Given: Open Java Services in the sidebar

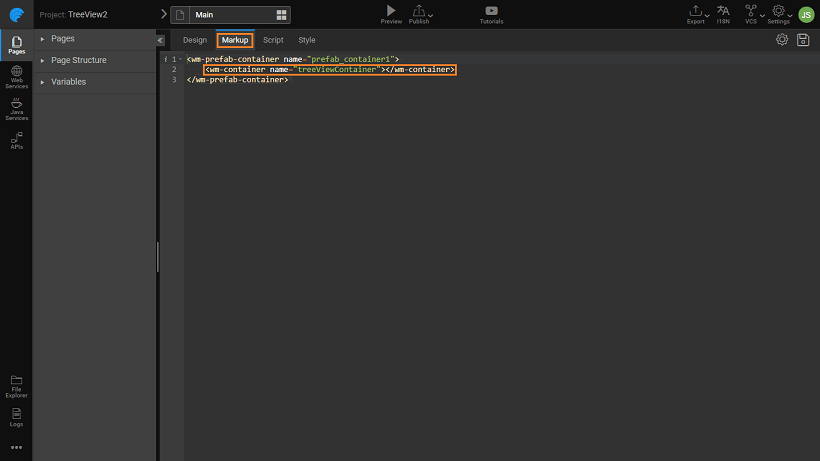Looking at the screenshot, I should (16, 109).
